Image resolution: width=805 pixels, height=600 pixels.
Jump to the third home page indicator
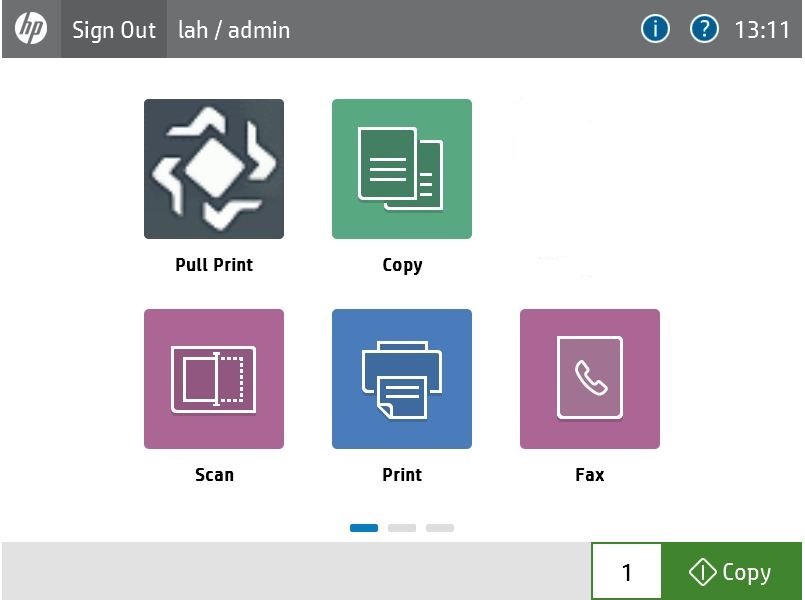(440, 528)
